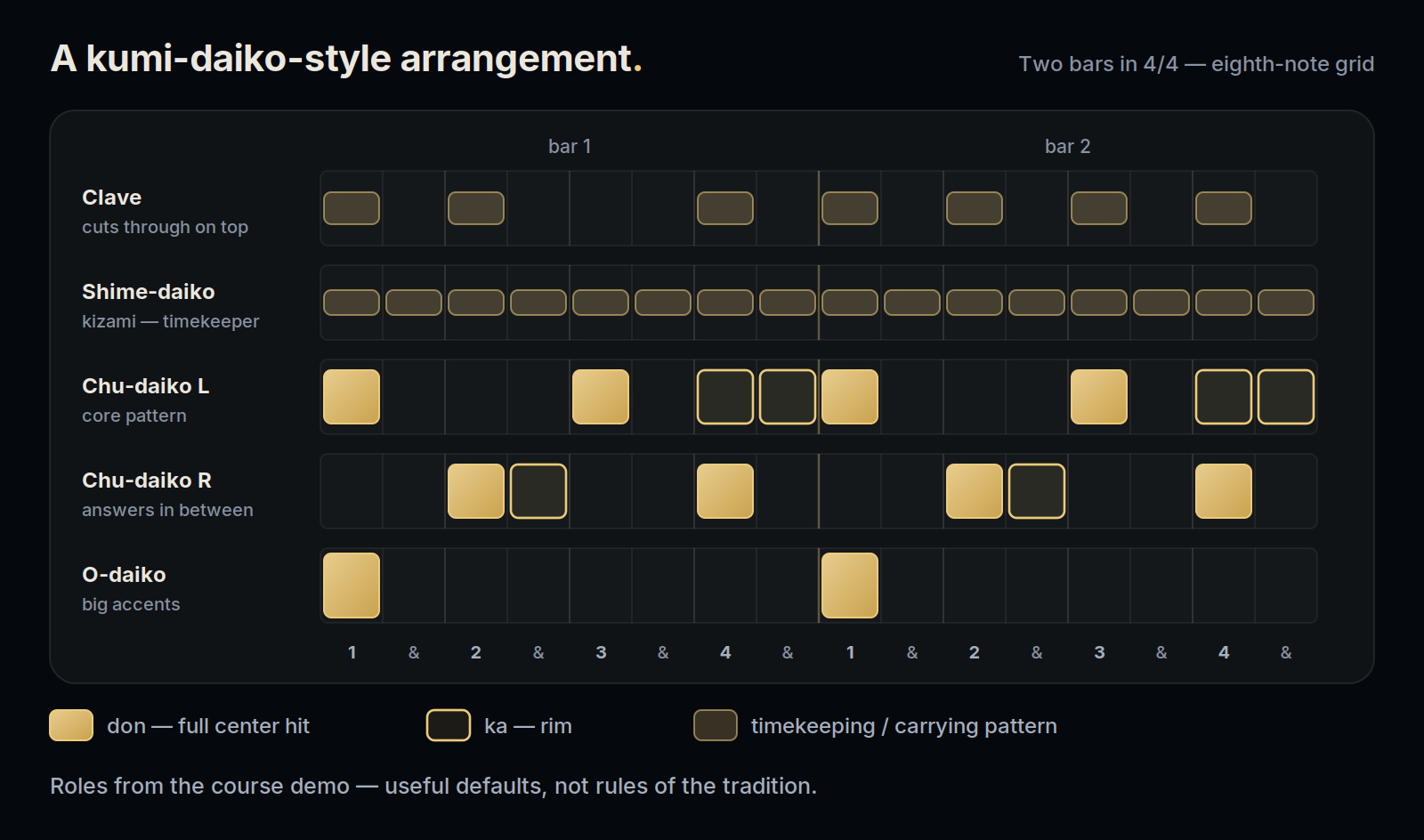The image size is (1424, 840).
Task: Select Chu-daiko L don on bar 2 beat 1
Action: coord(850,397)
